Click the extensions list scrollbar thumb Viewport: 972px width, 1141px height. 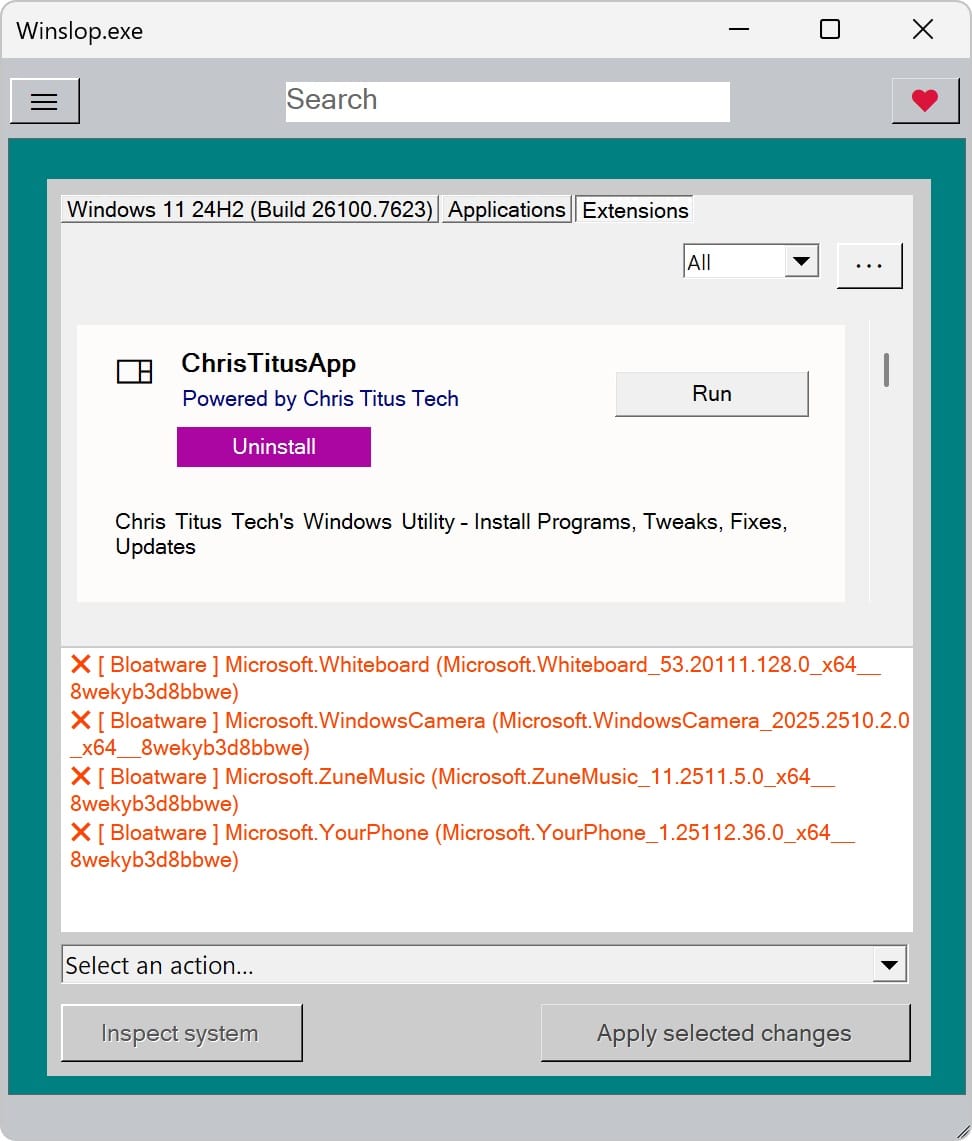tap(886, 370)
